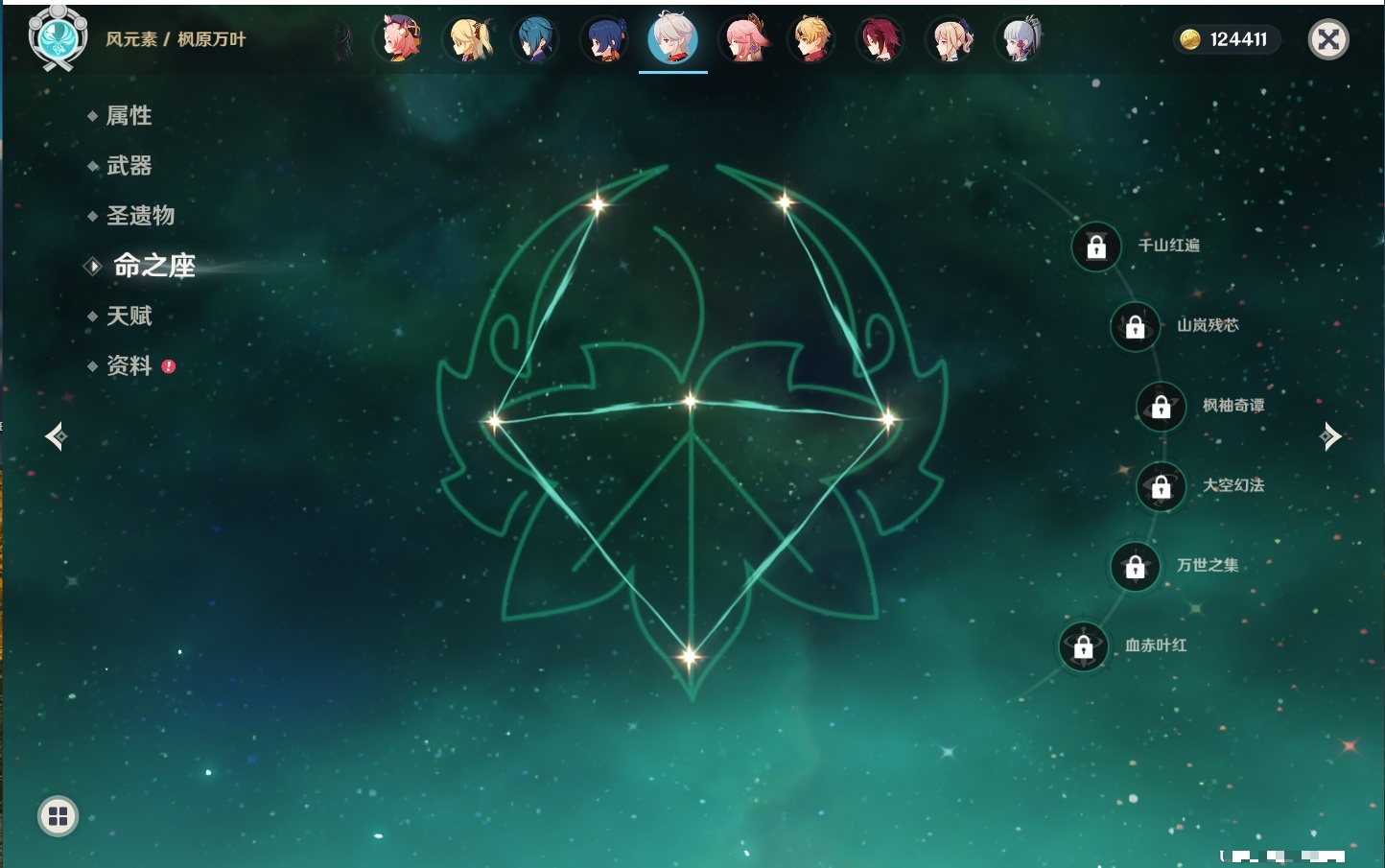
Task: Go to the previous character arrow
Action: coord(56,436)
